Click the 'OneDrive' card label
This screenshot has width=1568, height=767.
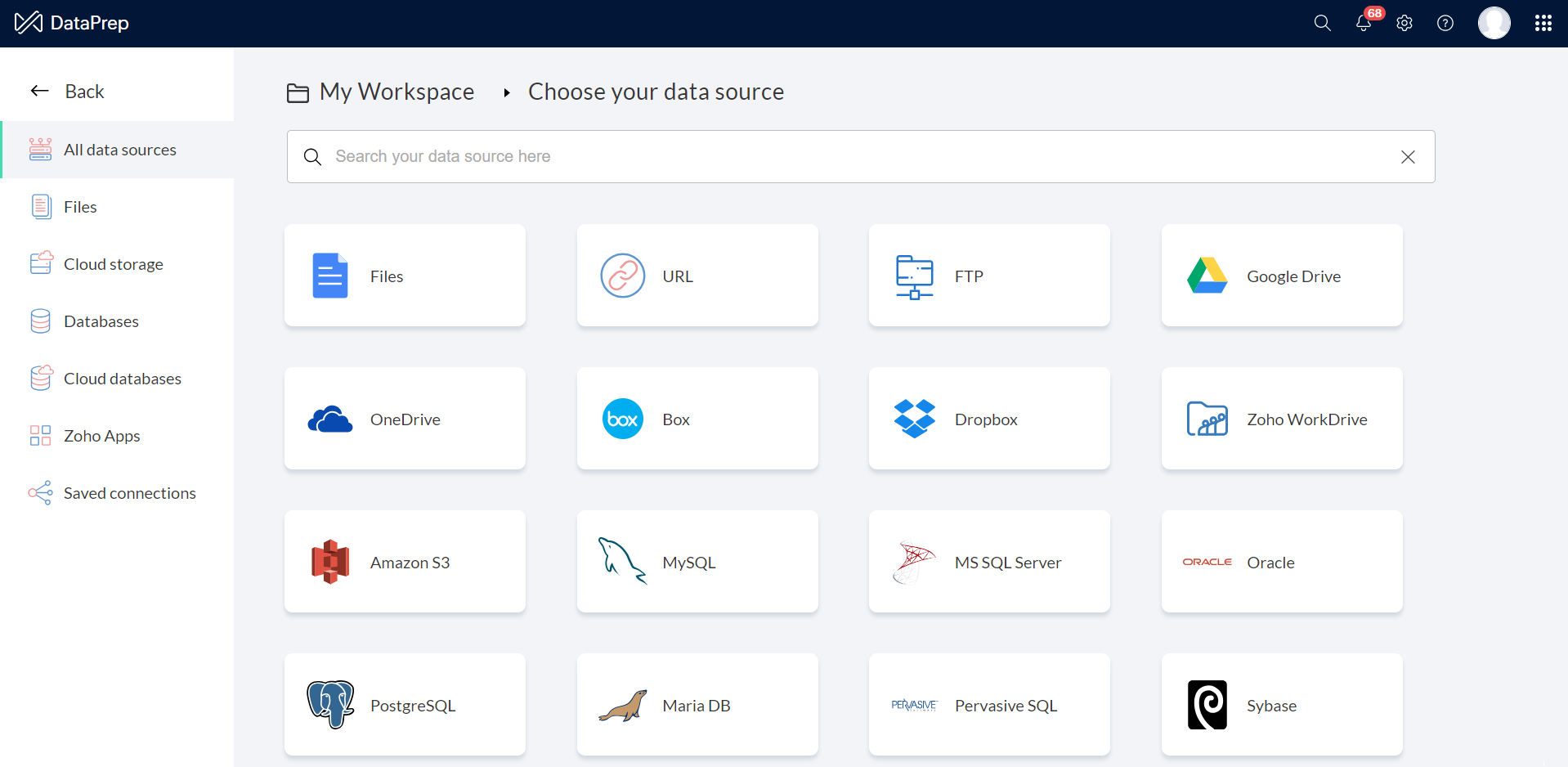point(405,419)
